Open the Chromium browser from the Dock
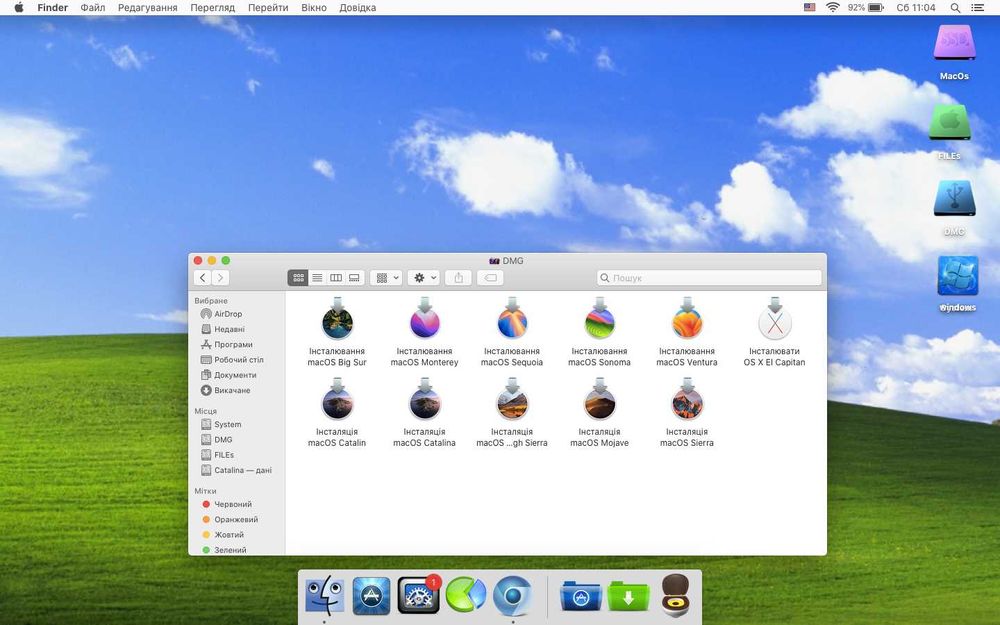Viewport: 1000px width, 625px height. pos(513,595)
